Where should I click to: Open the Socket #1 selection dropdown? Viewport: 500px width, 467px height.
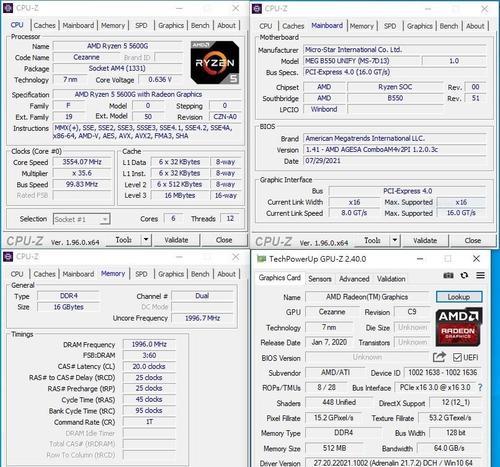click(81, 219)
